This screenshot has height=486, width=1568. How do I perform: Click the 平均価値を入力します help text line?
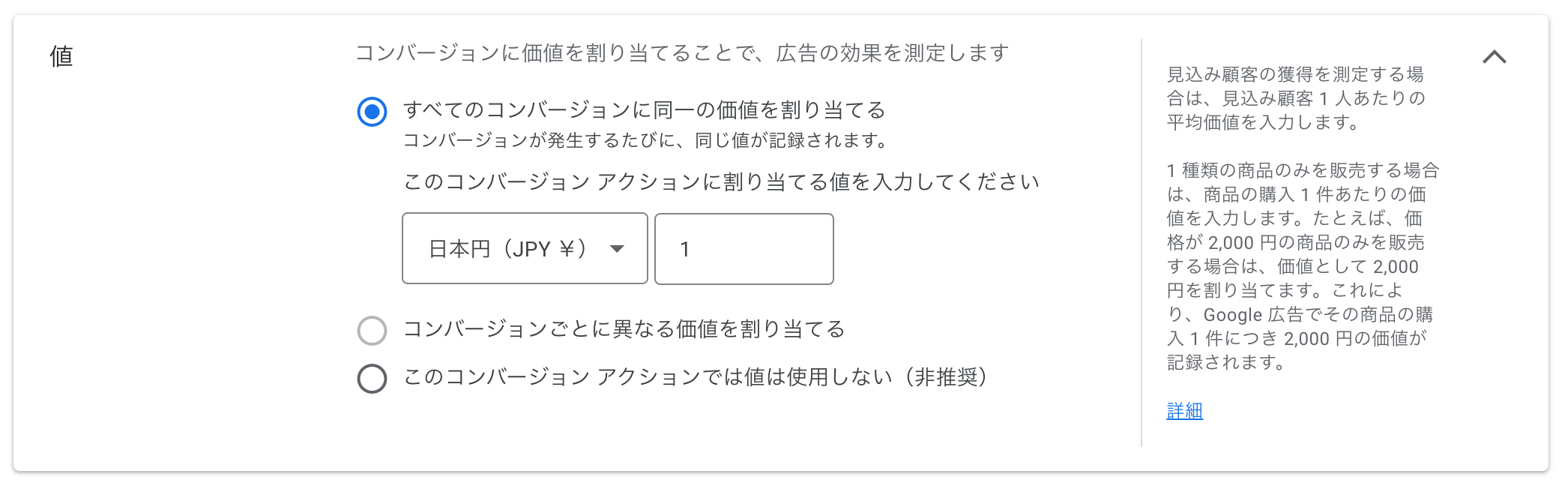pyautogui.click(x=1262, y=122)
